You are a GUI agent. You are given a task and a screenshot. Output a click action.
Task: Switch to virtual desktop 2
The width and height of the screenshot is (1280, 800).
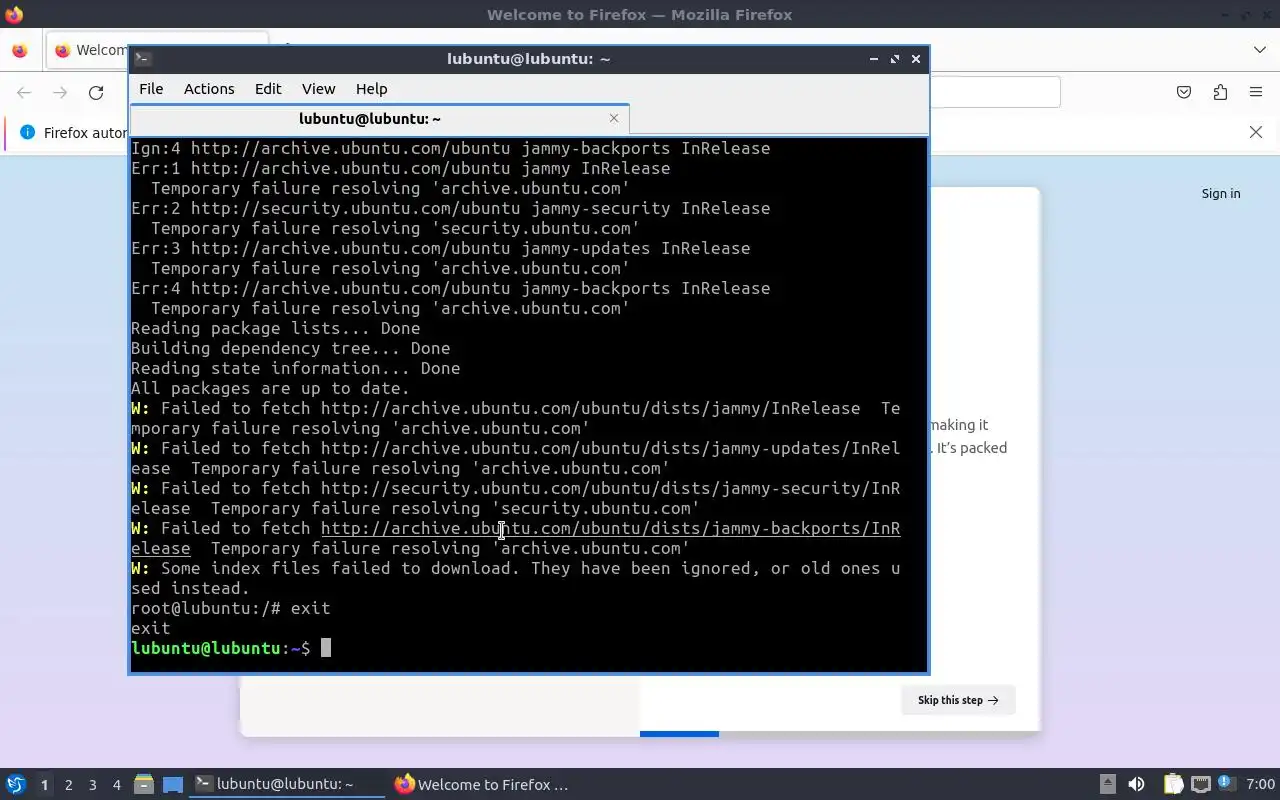68,785
